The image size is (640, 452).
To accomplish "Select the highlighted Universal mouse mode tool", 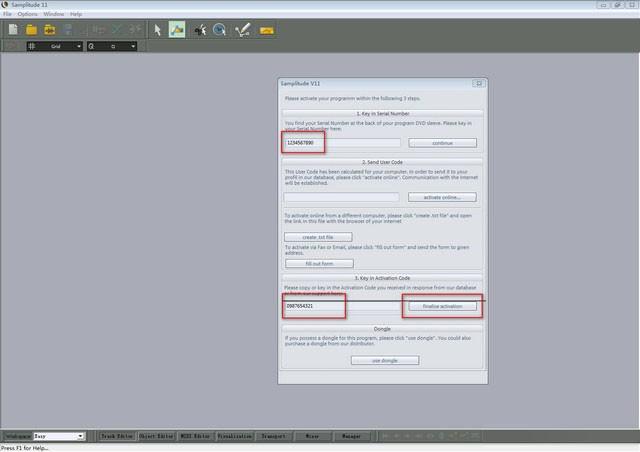I will click(x=176, y=30).
